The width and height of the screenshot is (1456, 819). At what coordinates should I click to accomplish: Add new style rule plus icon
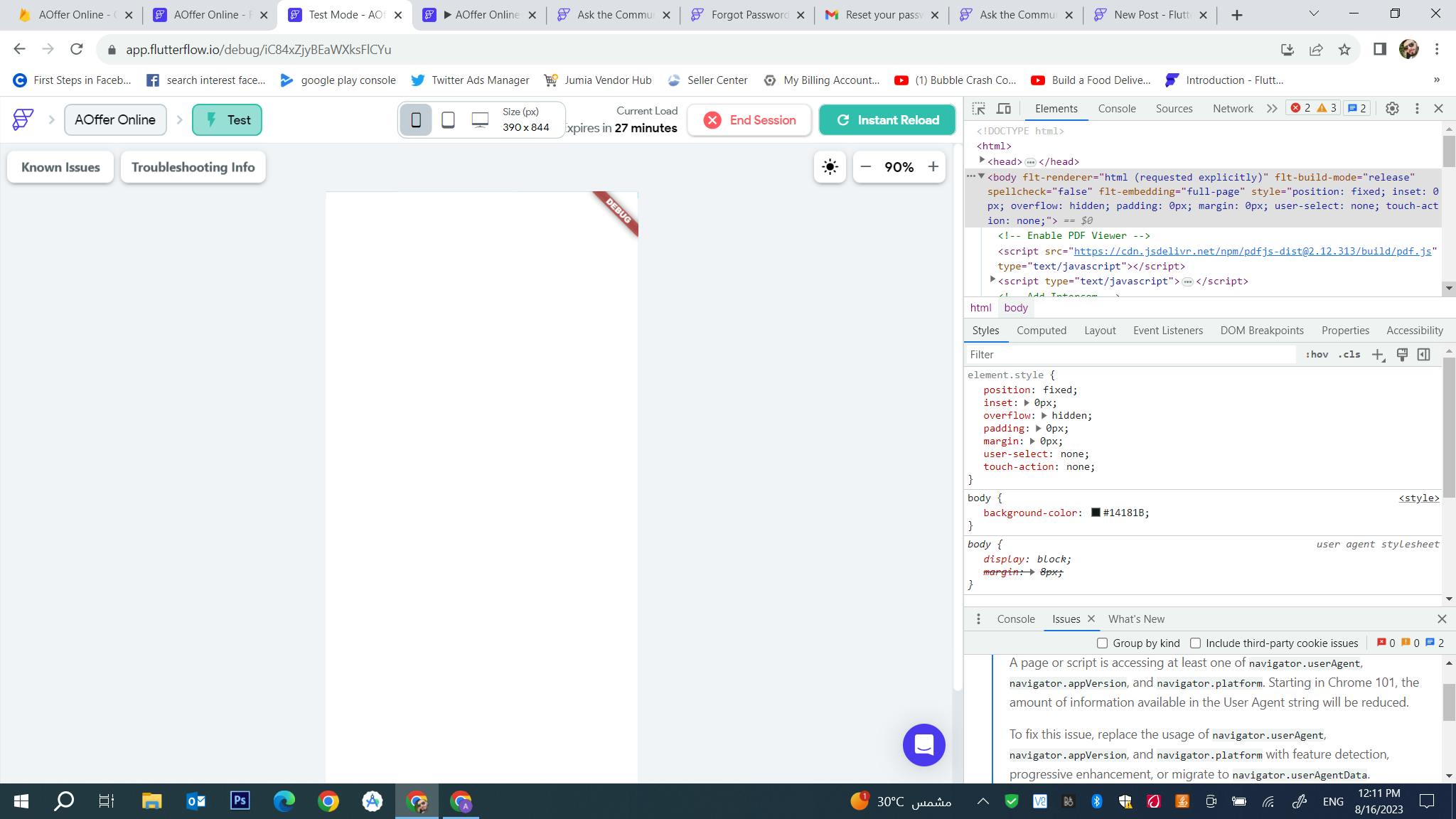(x=1378, y=355)
